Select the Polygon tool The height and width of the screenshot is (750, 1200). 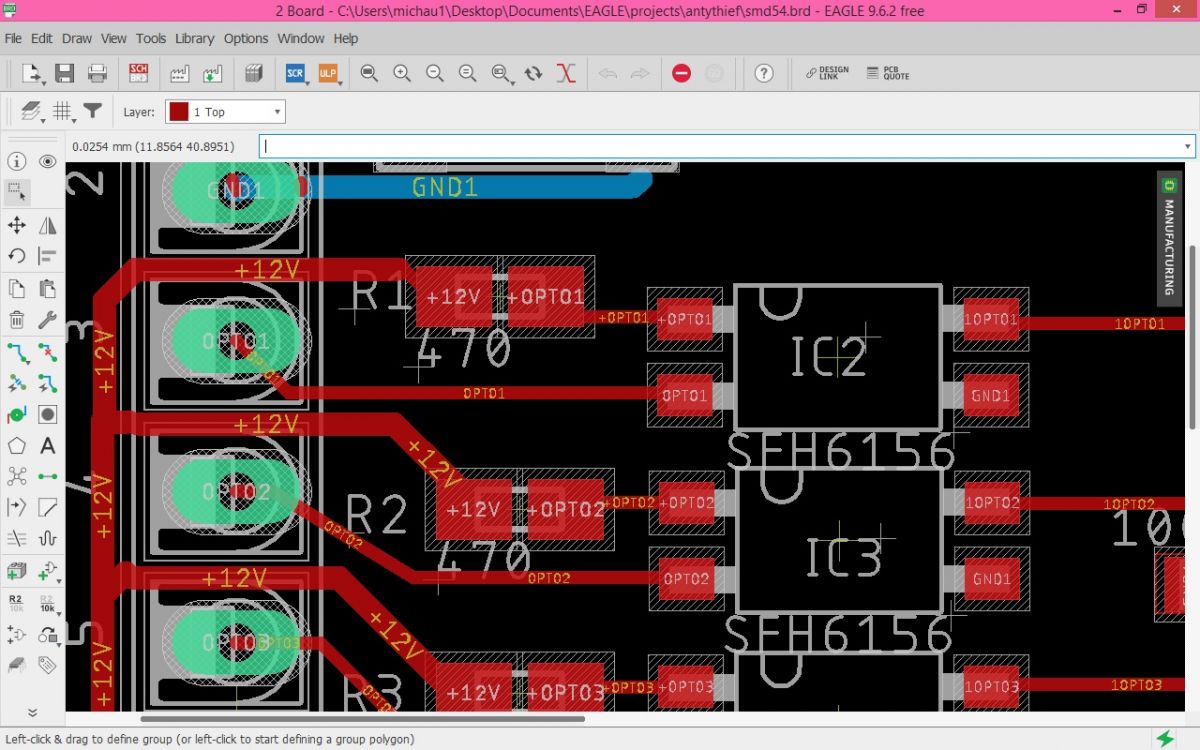(x=17, y=446)
